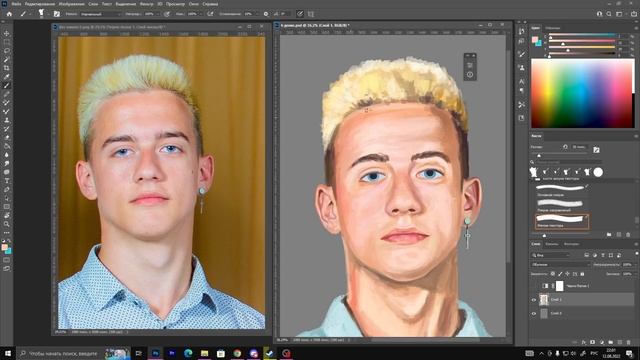Create new adjustment layer icon
Screen dimensions: 640x360
602,342
